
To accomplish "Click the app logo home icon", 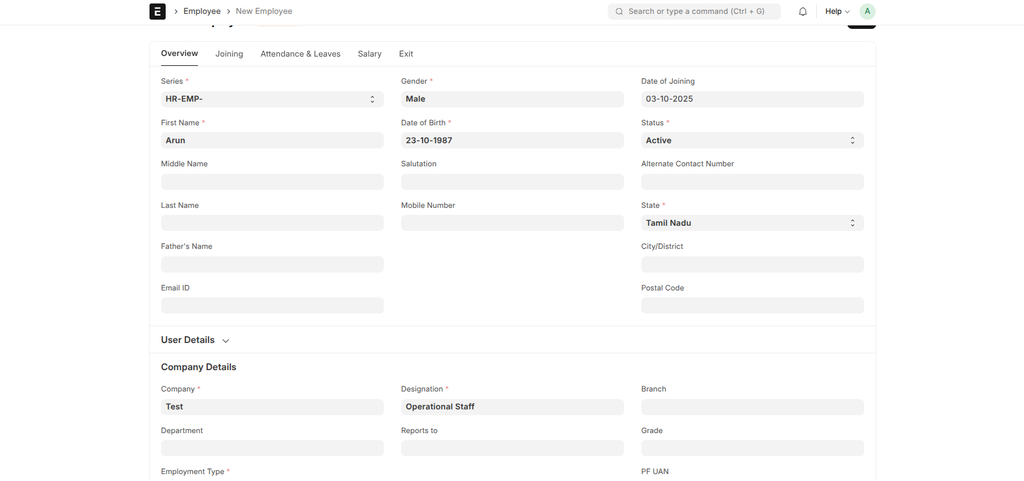I will coord(157,12).
